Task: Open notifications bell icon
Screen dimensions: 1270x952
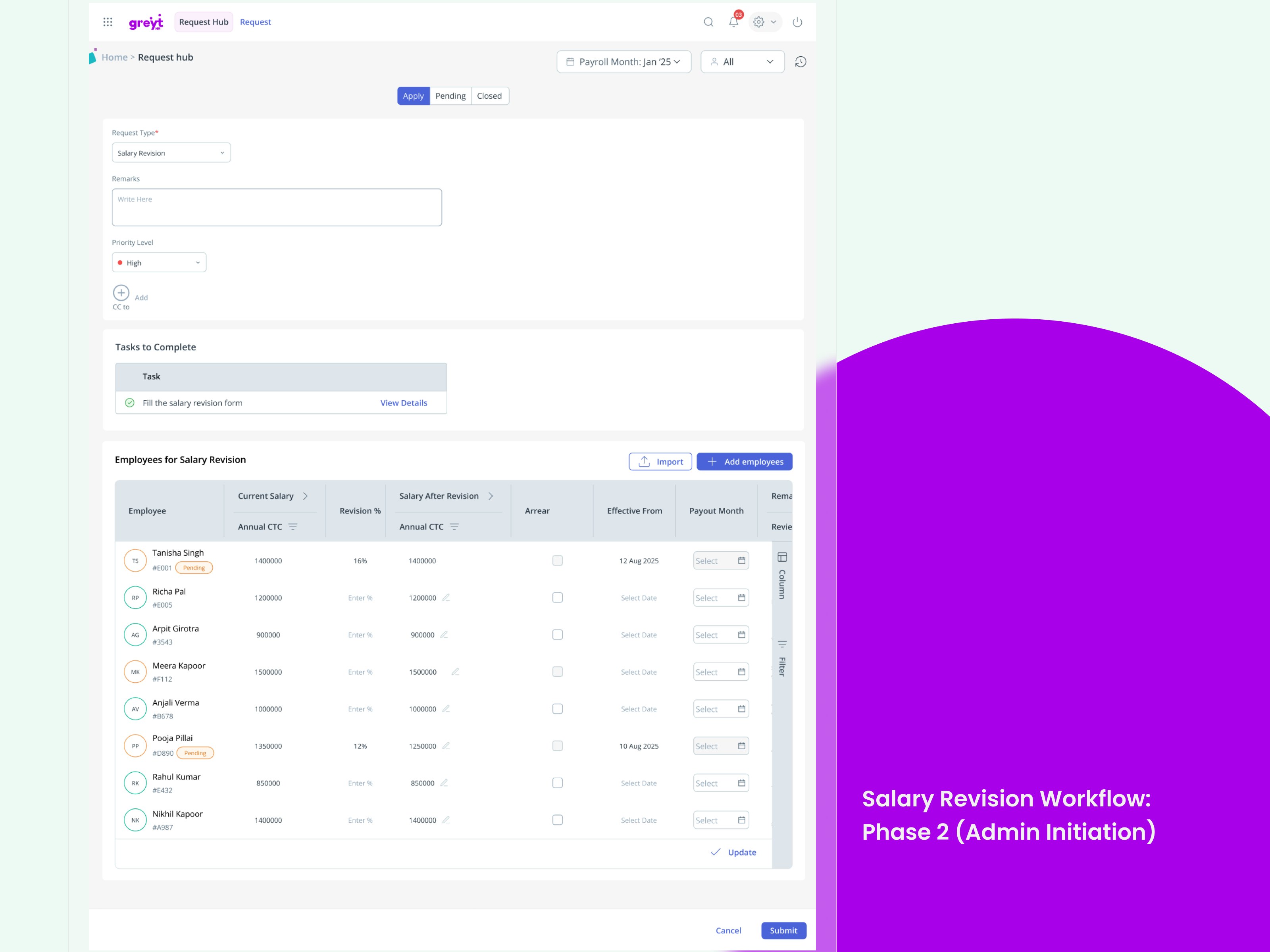Action: coord(733,22)
